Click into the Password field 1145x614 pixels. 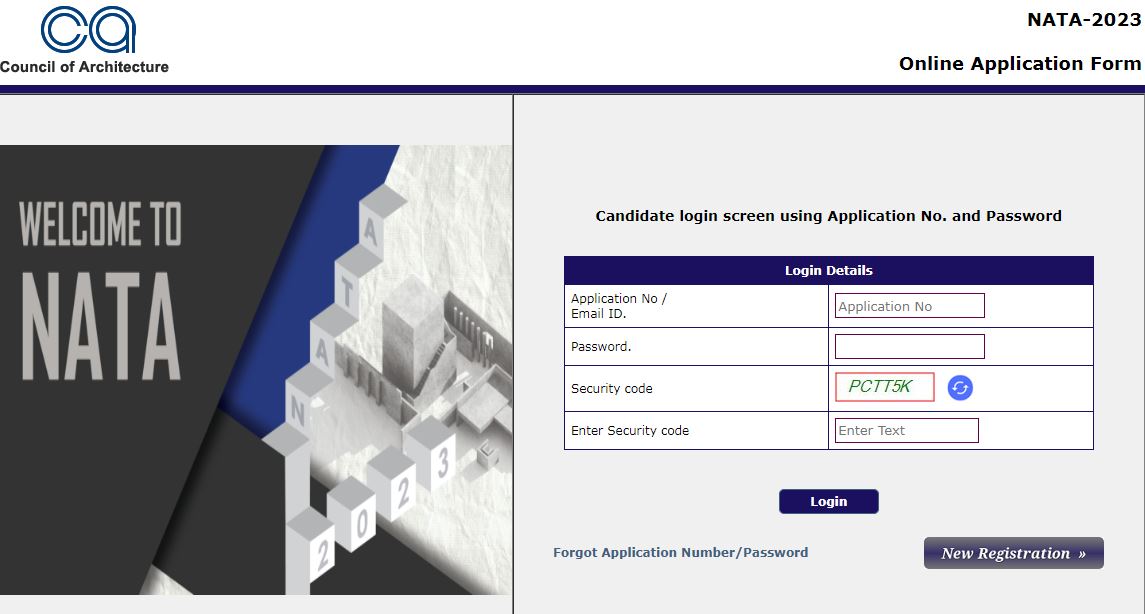[909, 347]
